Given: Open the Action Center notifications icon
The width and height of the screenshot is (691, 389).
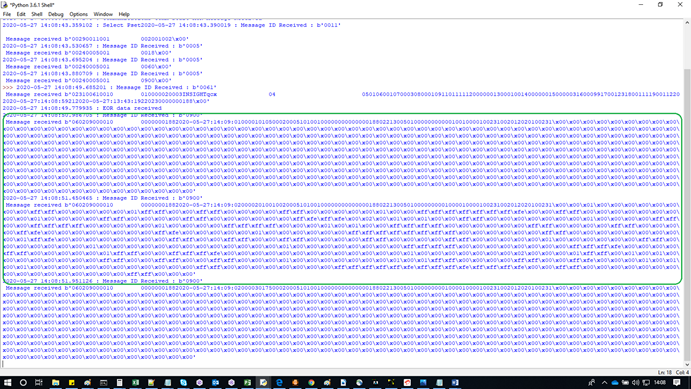Looking at the screenshot, I should (677, 382).
